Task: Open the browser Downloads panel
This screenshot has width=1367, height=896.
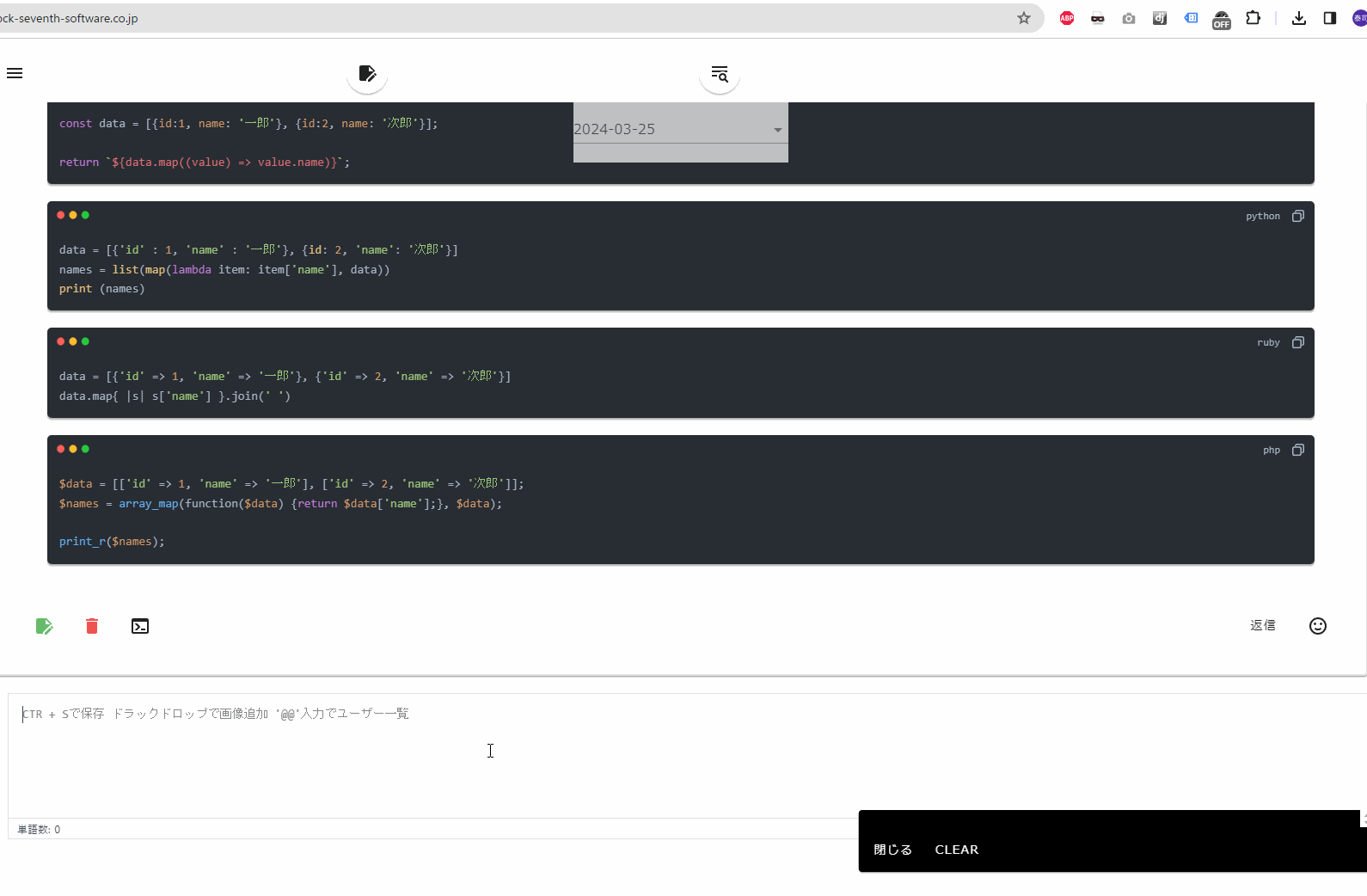Action: pos(1299,18)
